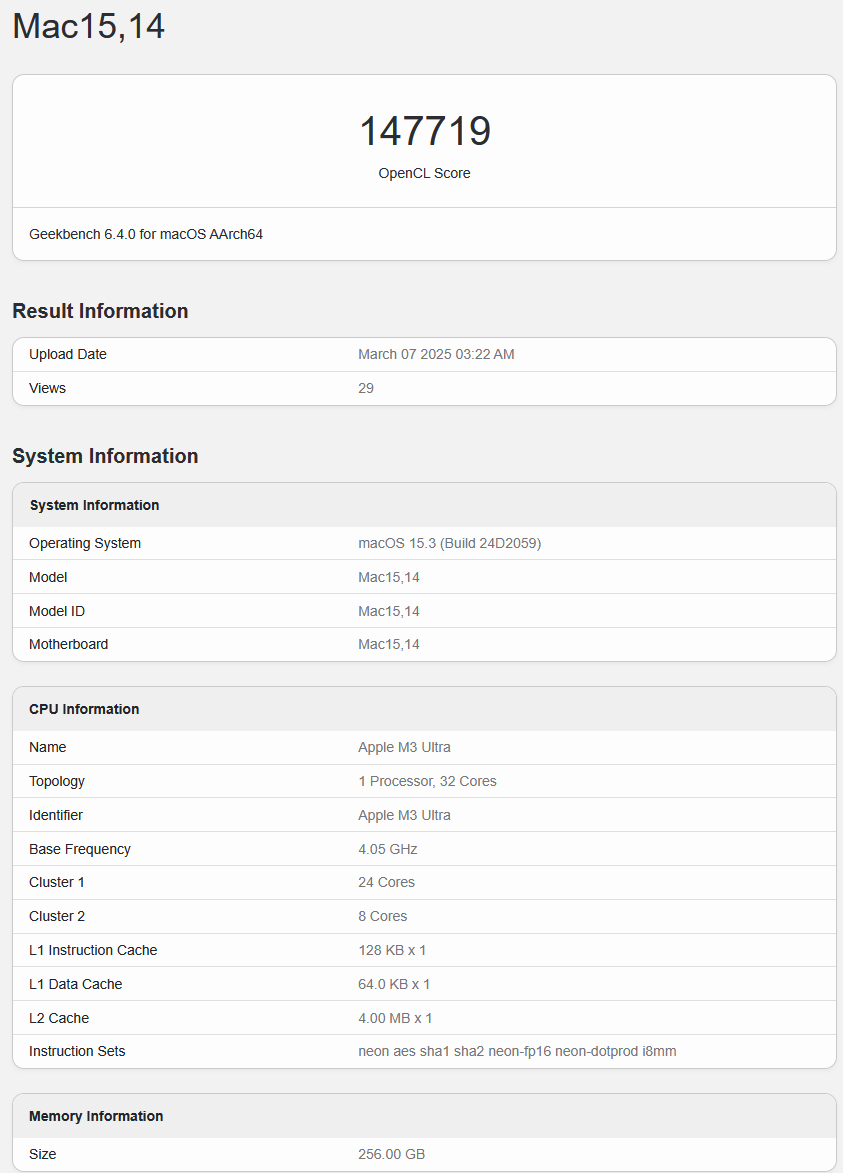Select the Mac15,14 page title

(88, 26)
